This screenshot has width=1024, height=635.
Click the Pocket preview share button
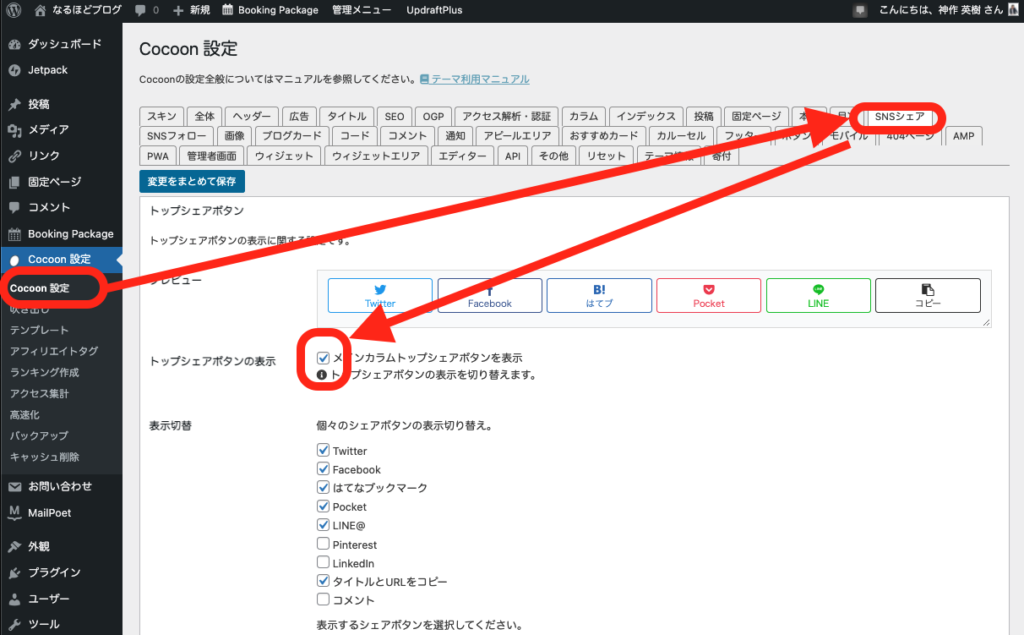[709, 295]
